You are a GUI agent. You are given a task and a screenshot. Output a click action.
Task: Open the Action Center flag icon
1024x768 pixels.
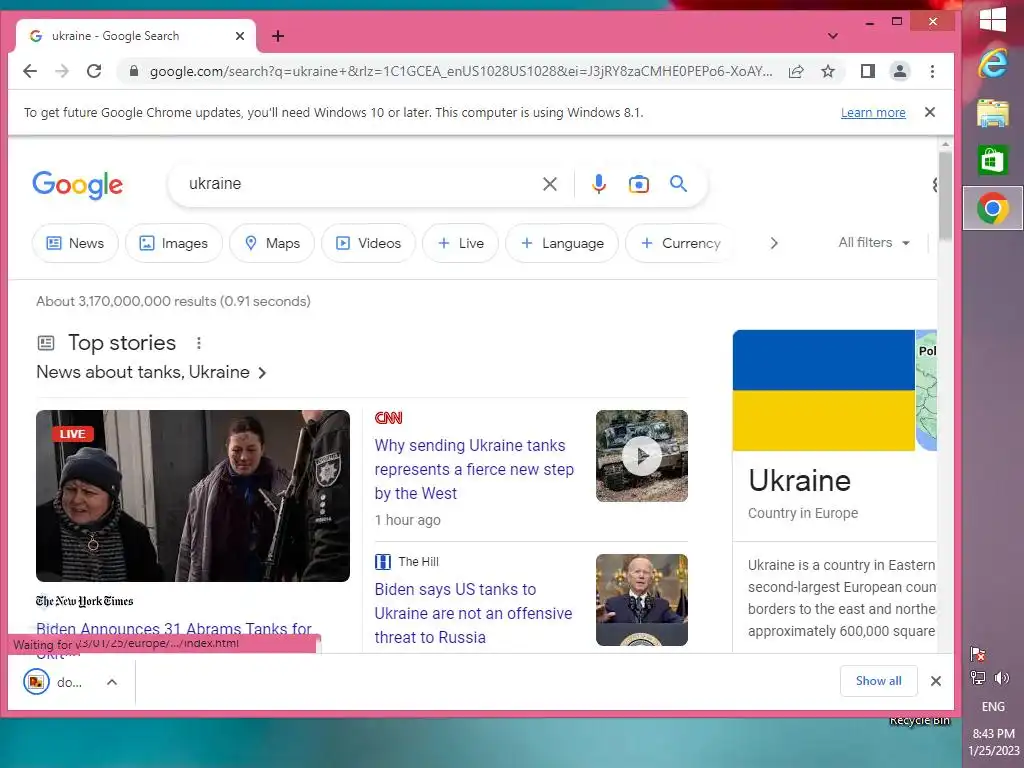pos(978,654)
